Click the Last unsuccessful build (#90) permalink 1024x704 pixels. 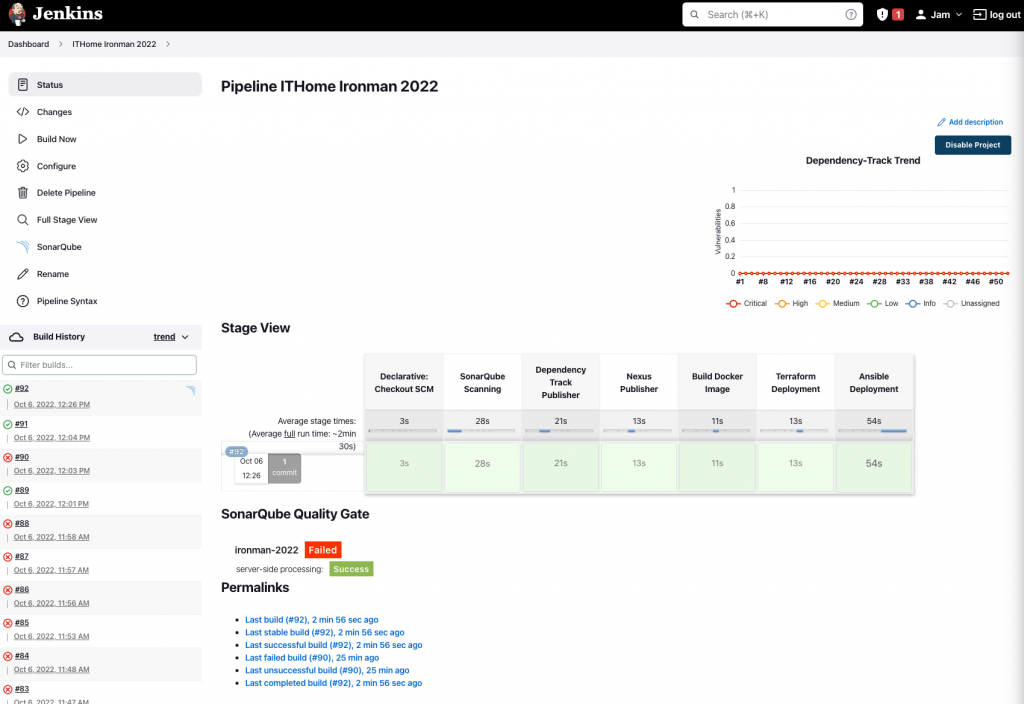click(x=327, y=671)
